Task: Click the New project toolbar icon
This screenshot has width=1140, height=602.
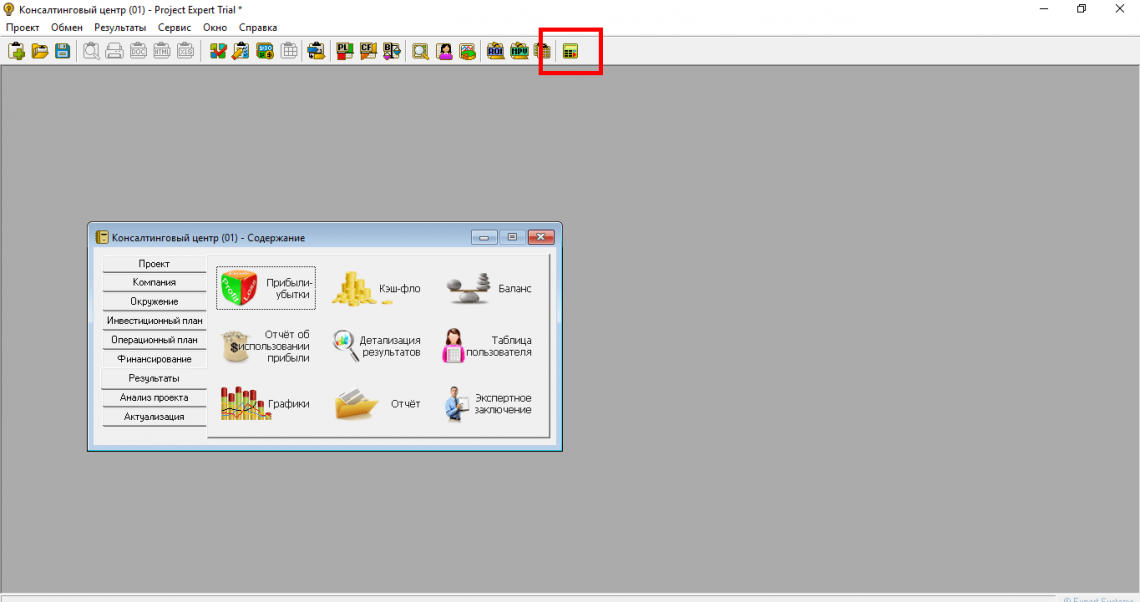Action: [16, 51]
